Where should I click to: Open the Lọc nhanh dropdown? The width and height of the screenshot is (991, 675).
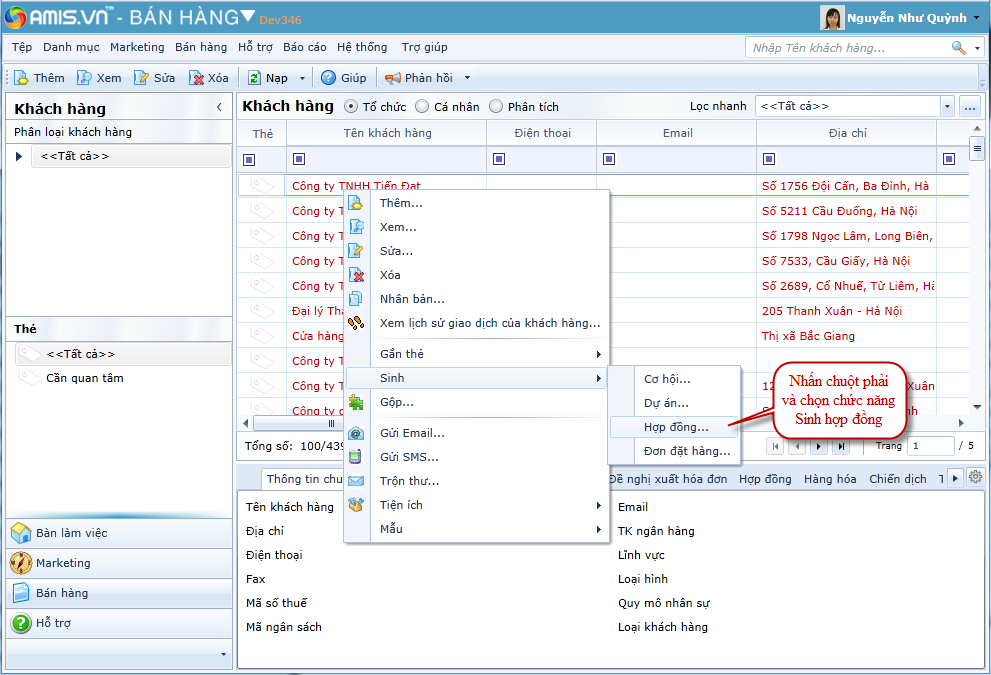pos(946,106)
